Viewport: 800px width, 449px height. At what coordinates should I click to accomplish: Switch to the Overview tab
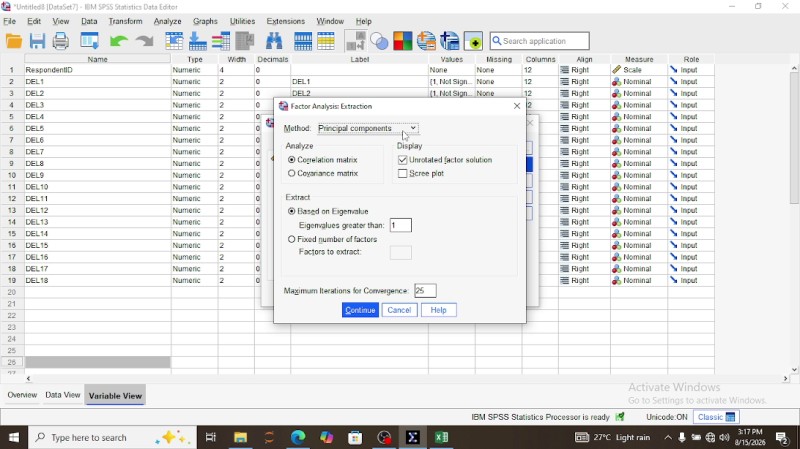22,395
